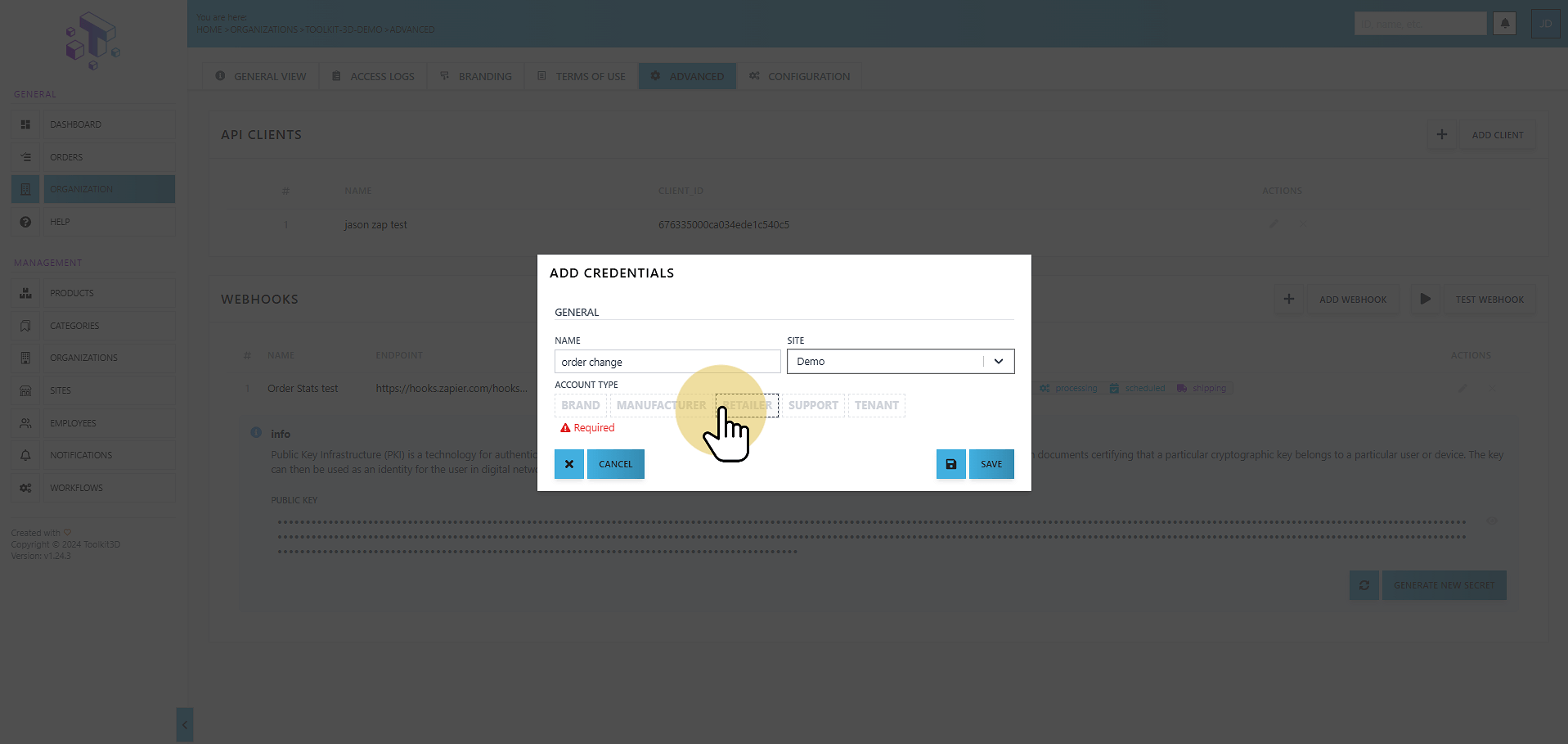Click client ID 676335000ca034ede1c540c5
Image resolution: width=1568 pixels, height=744 pixels.
coord(724,225)
